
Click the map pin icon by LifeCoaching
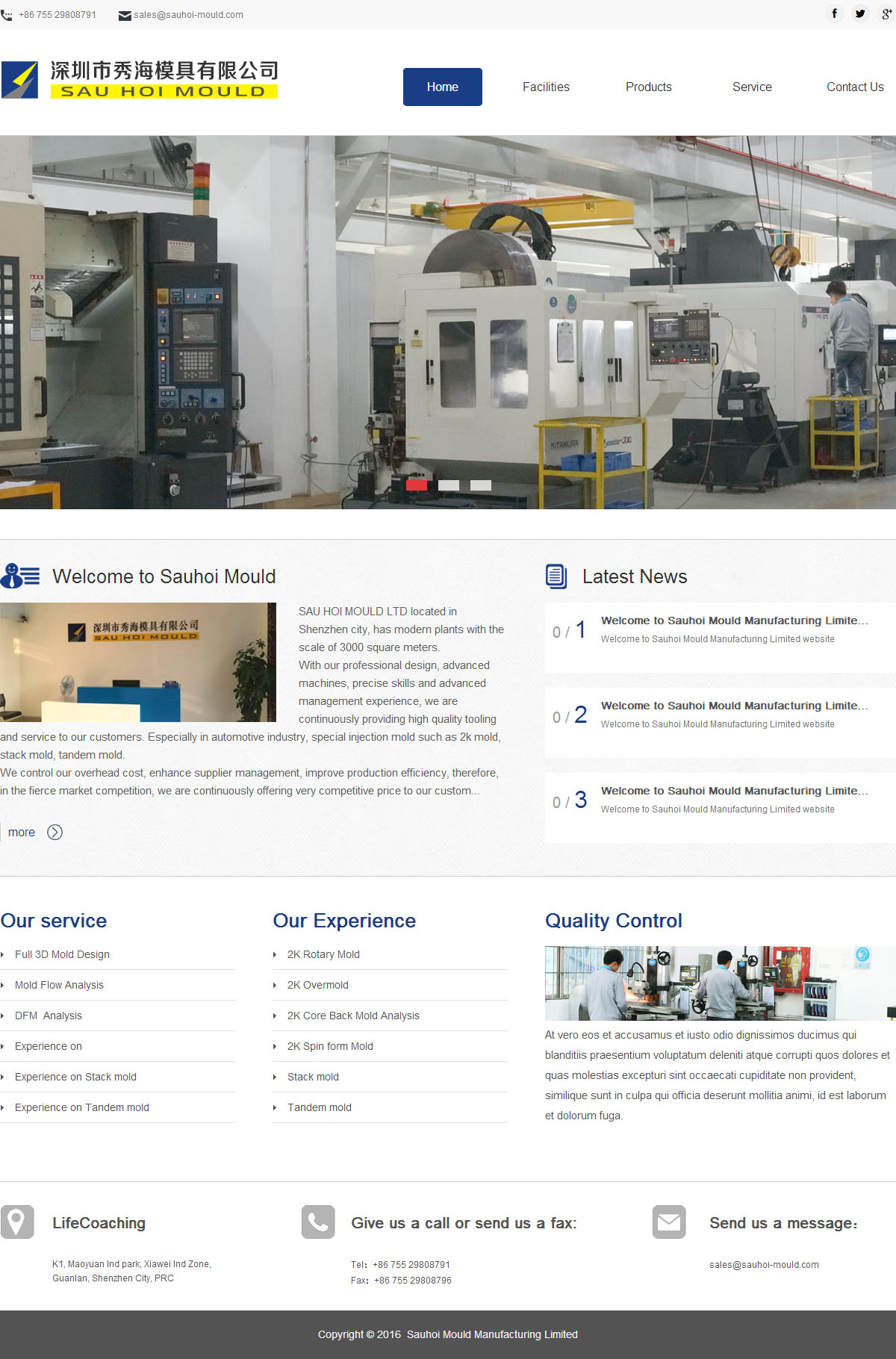tap(17, 1222)
